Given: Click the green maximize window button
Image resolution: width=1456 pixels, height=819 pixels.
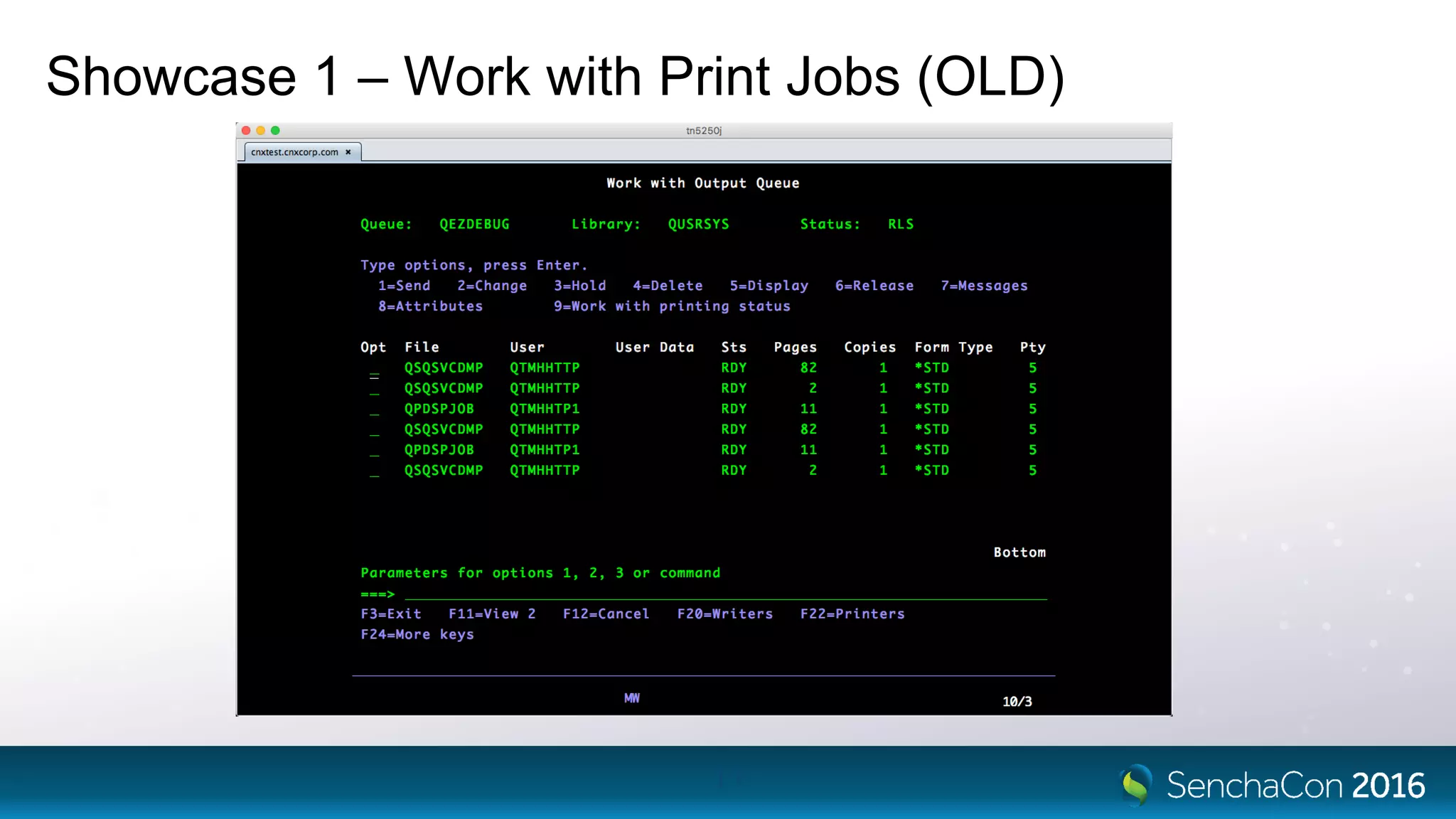Looking at the screenshot, I should click(x=275, y=130).
